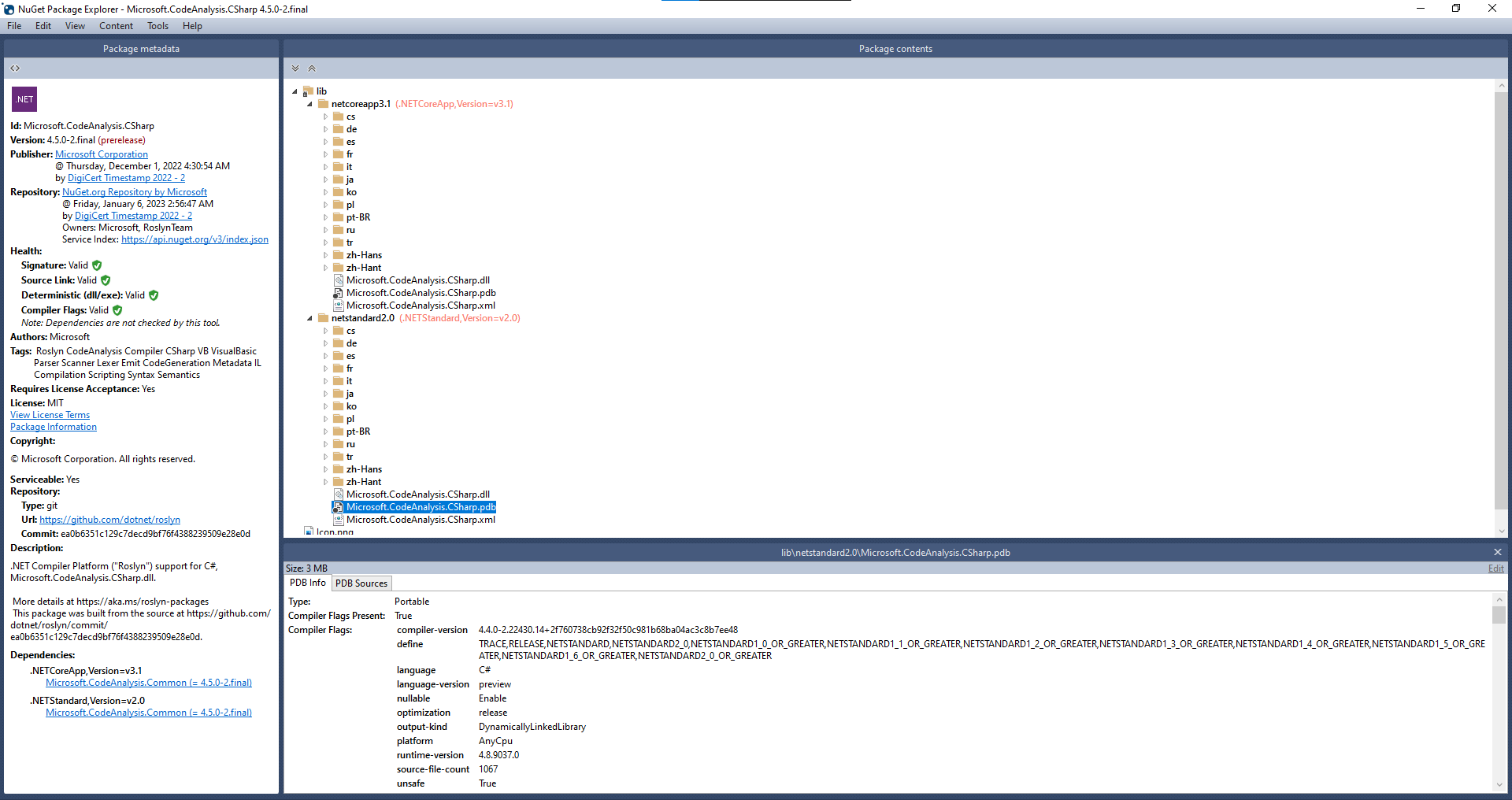Viewport: 1512px width, 800px height.
Task: Collapse all nodes using double-chevron-down icon
Action: point(295,68)
